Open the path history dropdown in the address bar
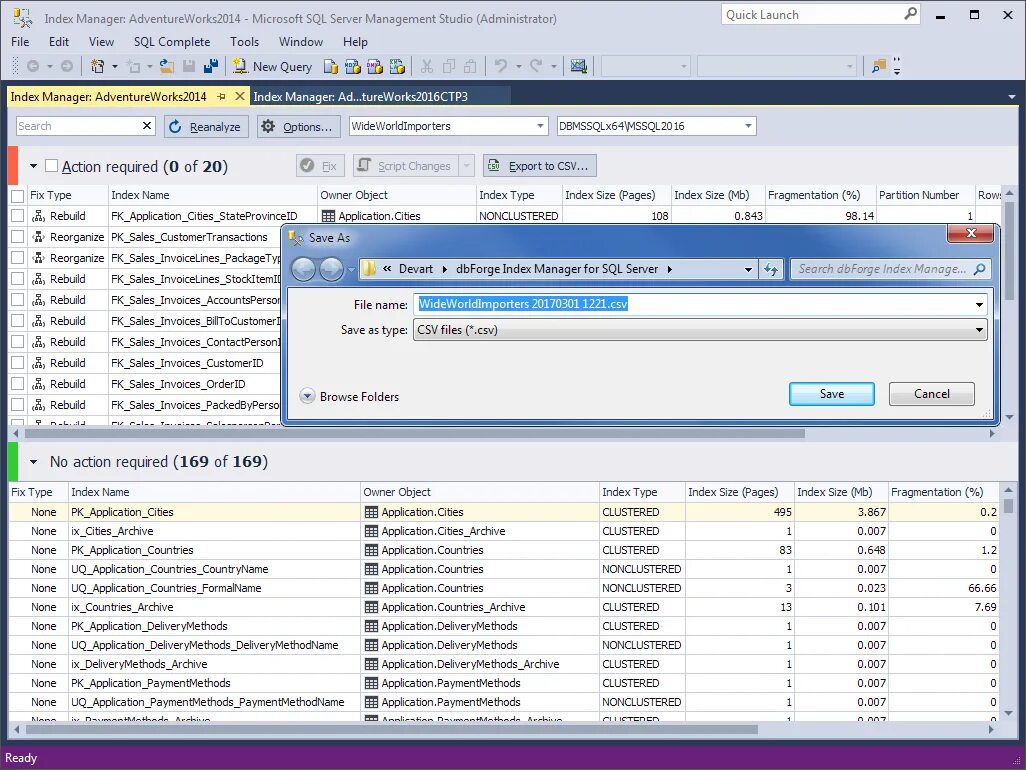The width and height of the screenshot is (1026, 770). click(x=748, y=269)
